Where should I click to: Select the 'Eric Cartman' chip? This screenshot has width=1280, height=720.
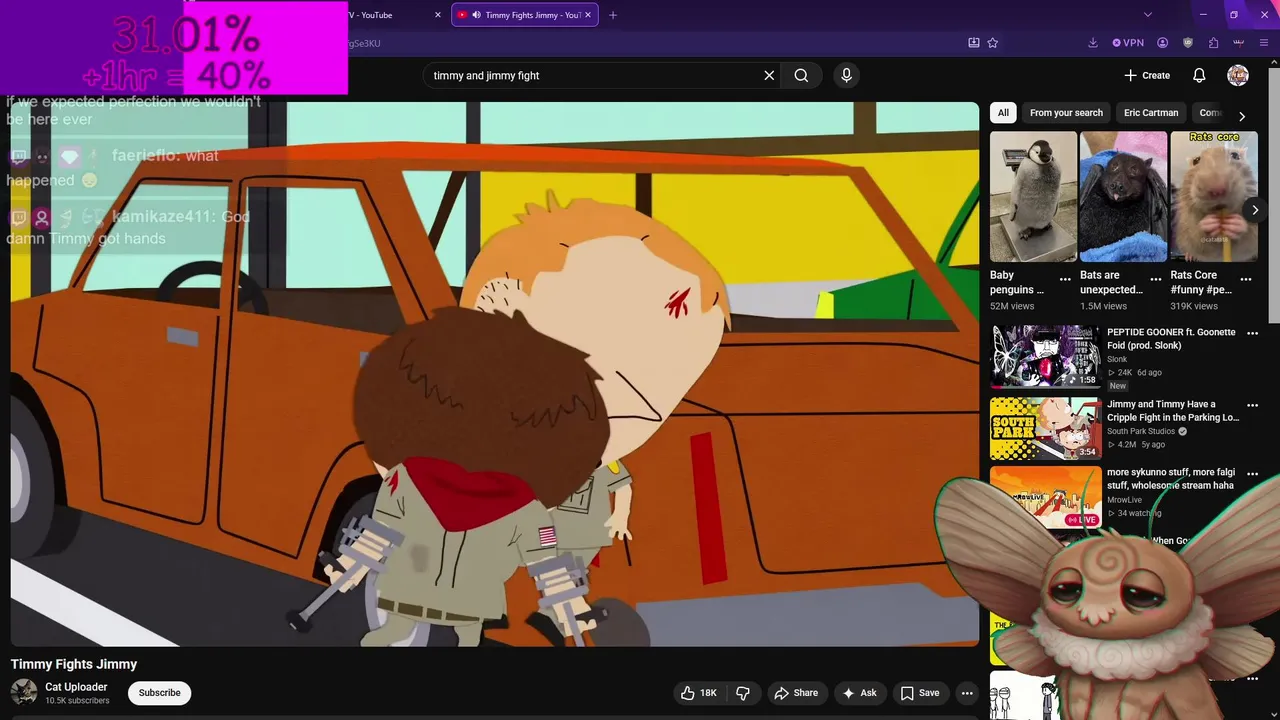[1151, 113]
